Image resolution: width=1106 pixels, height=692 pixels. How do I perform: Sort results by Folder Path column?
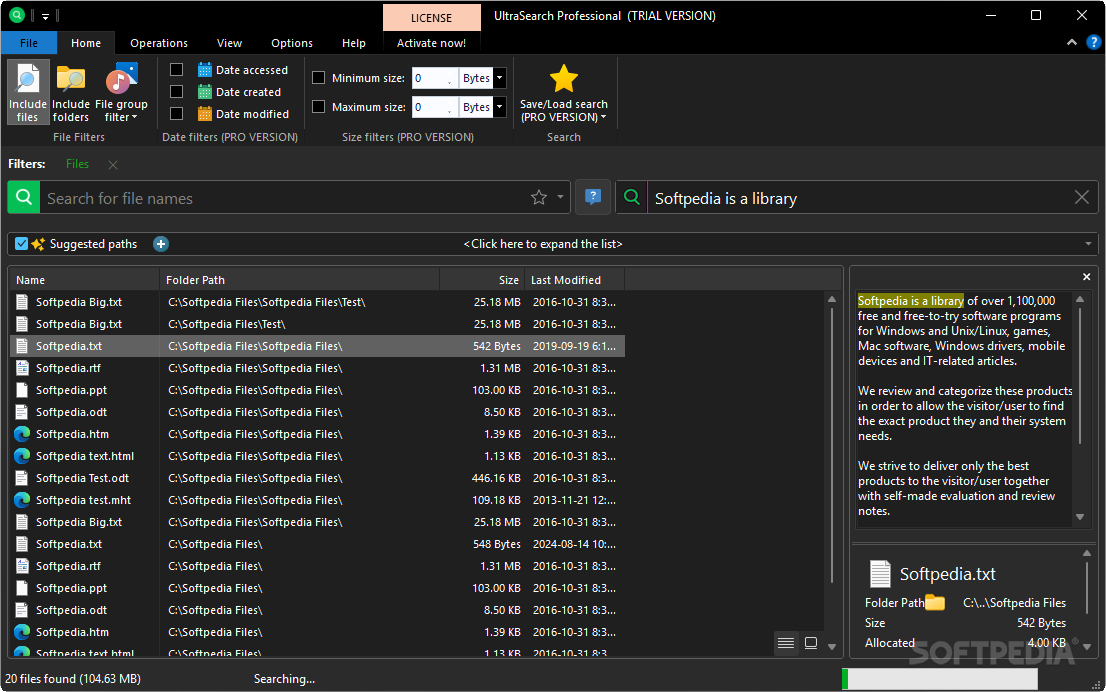coord(300,280)
